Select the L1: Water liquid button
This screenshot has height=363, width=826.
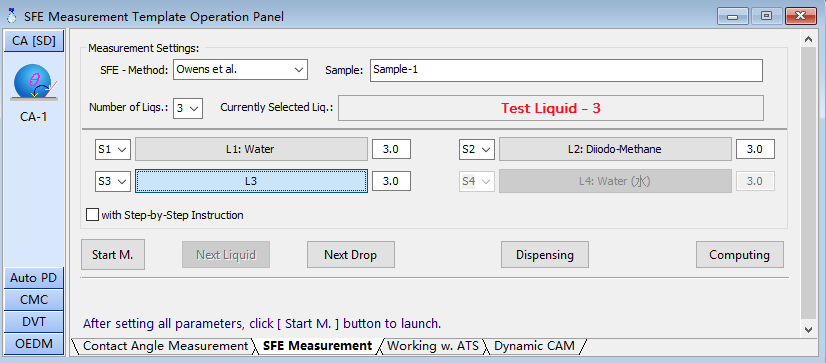(251, 150)
